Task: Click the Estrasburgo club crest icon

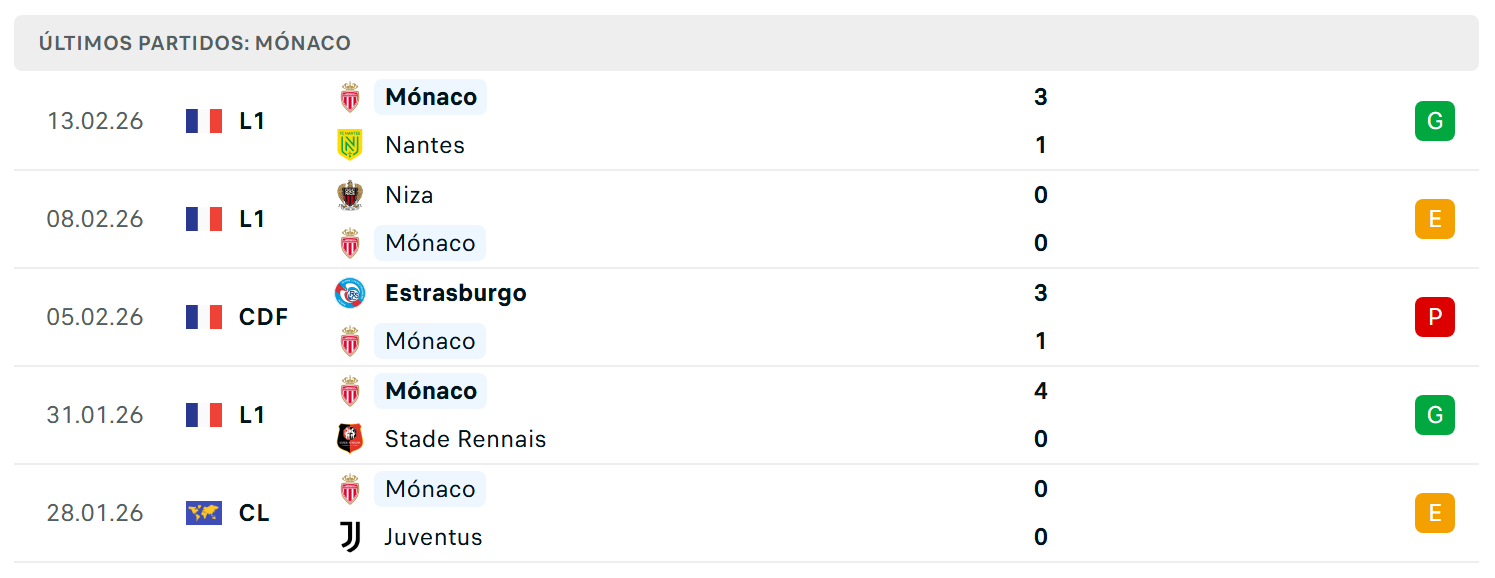Action: click(350, 293)
